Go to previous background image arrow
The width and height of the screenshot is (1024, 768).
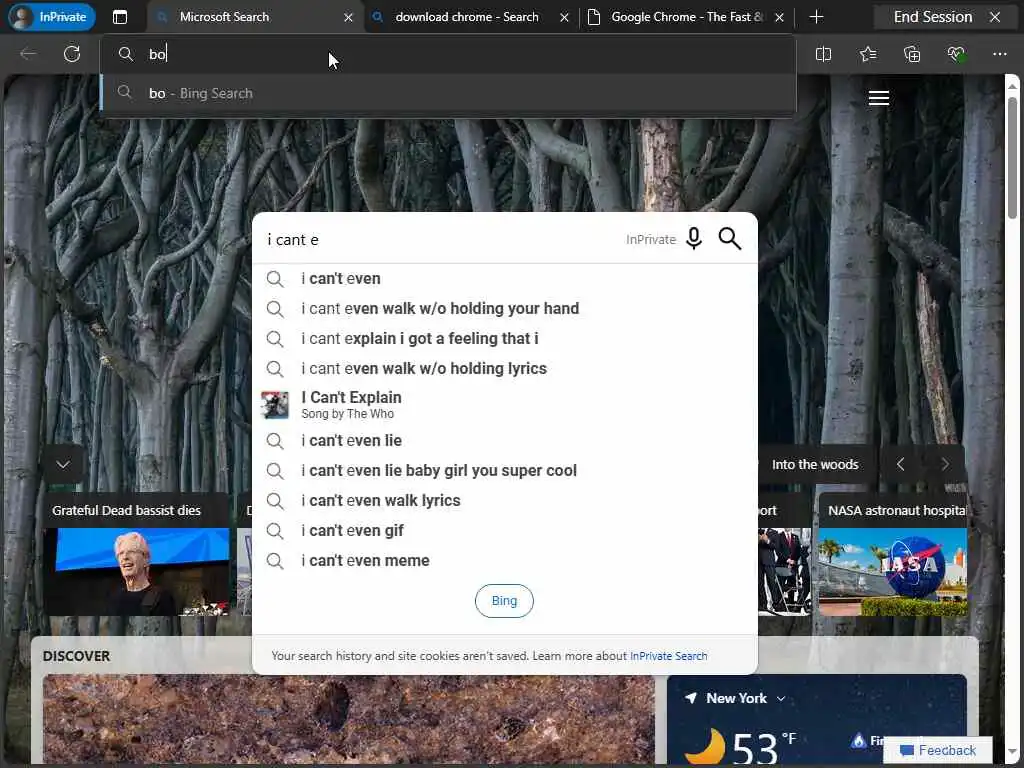(901, 464)
